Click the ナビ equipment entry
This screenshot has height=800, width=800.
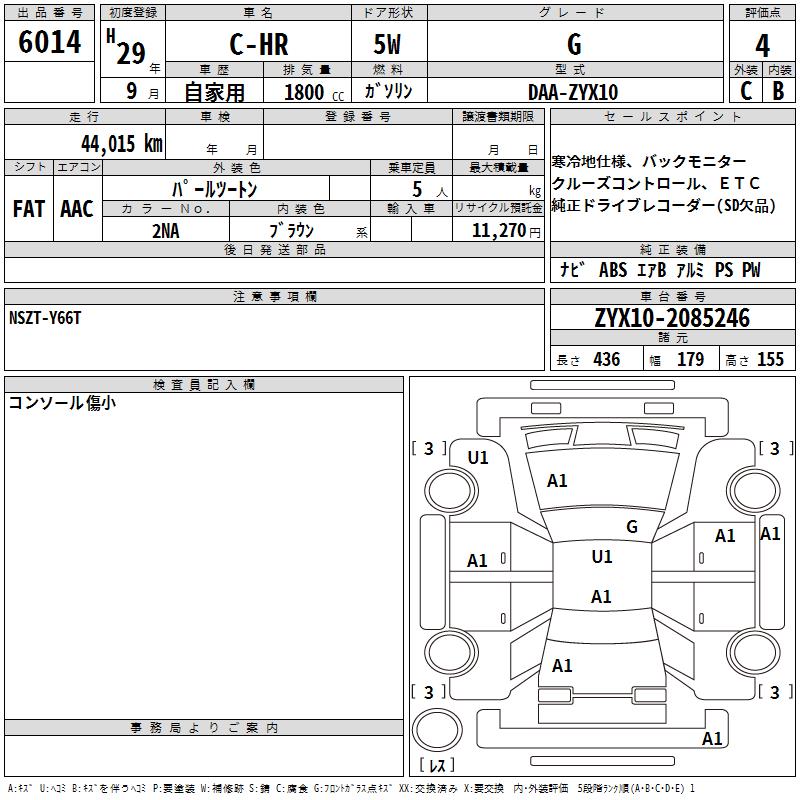[572, 269]
